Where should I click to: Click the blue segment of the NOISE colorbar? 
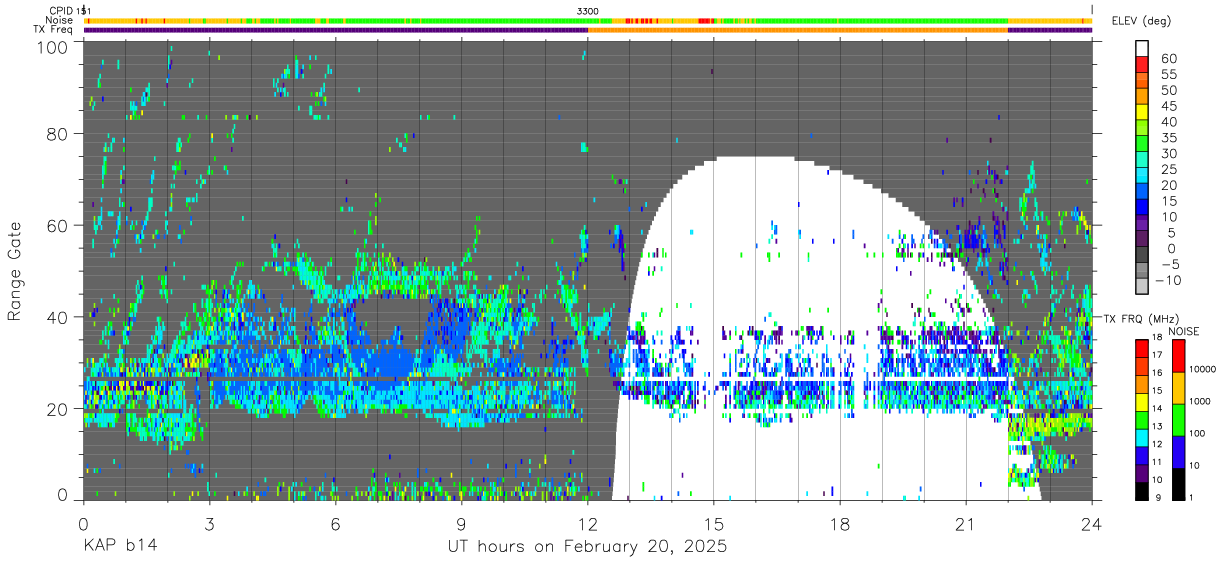(x=1177, y=451)
